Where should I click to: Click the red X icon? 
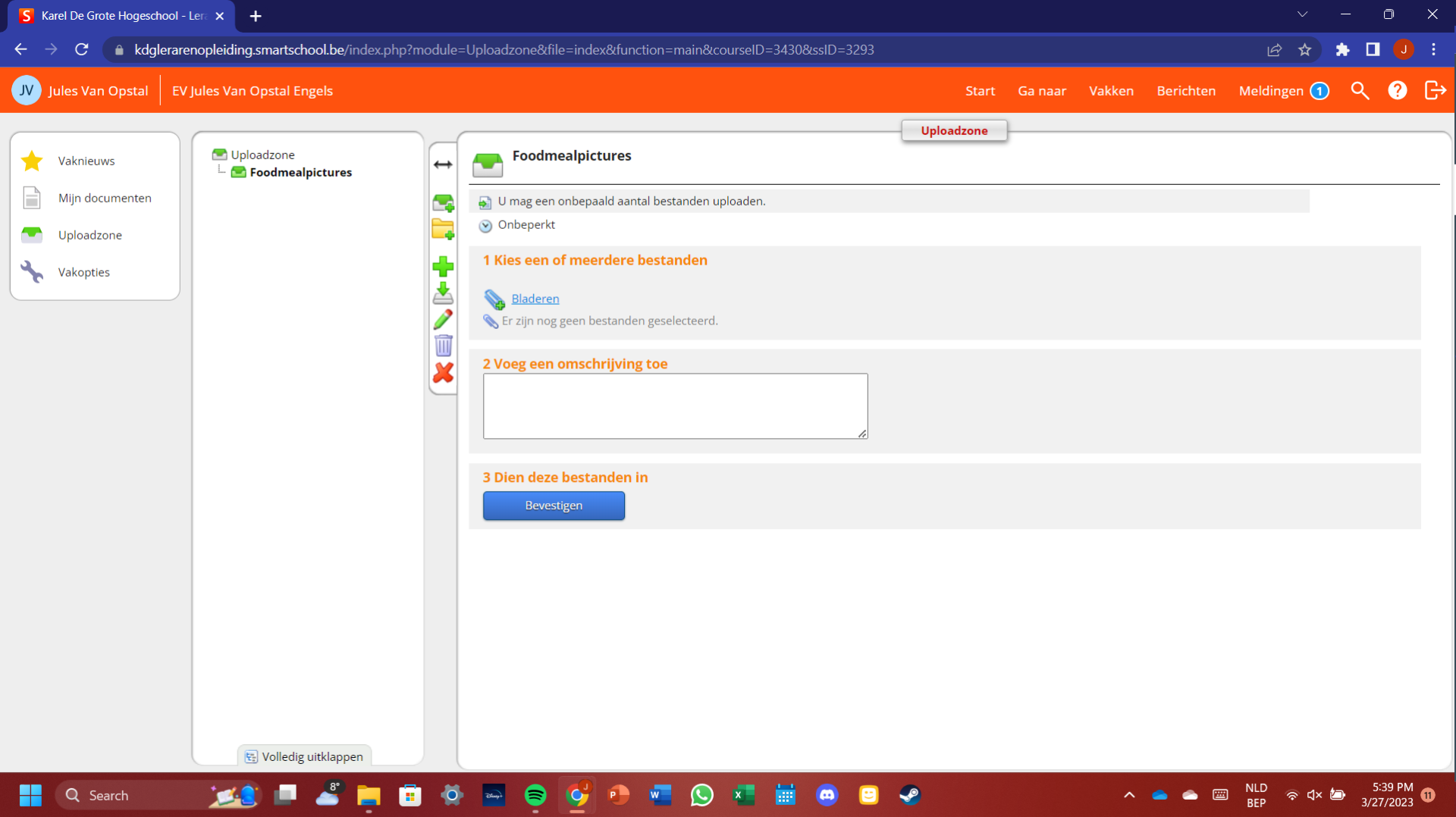[x=443, y=372]
